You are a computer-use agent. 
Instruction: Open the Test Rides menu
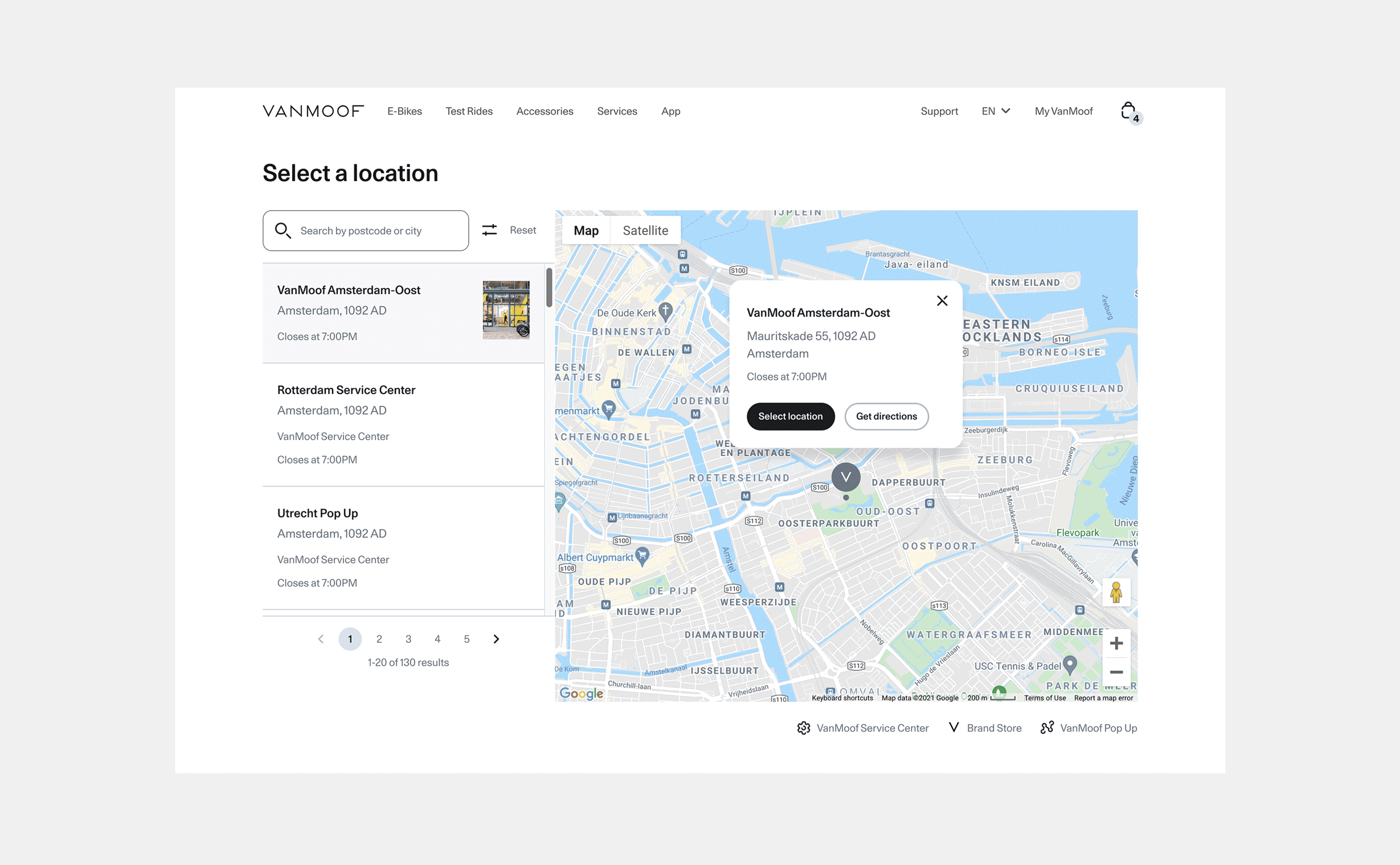click(x=469, y=111)
